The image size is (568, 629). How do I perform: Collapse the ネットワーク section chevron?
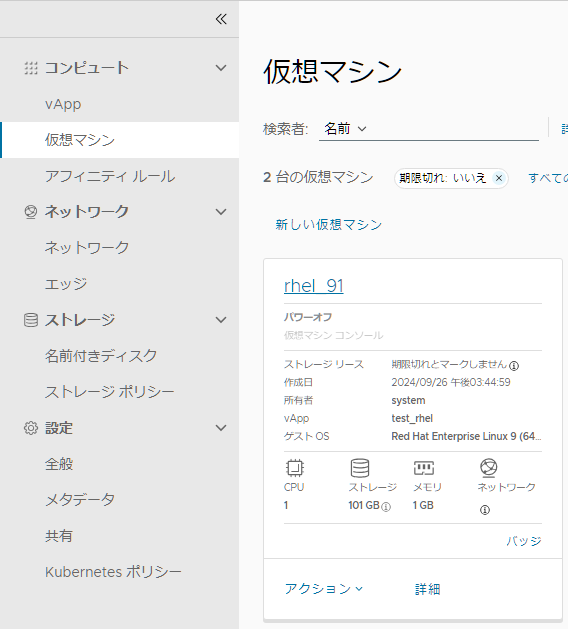221,212
